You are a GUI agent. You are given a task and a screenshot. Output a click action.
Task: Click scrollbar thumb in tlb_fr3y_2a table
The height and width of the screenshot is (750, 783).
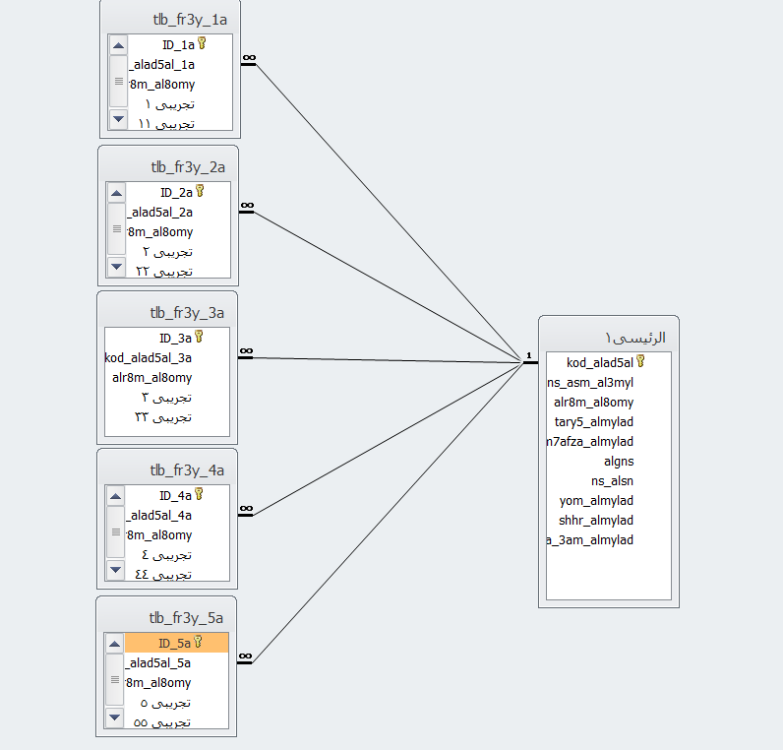pos(116,229)
